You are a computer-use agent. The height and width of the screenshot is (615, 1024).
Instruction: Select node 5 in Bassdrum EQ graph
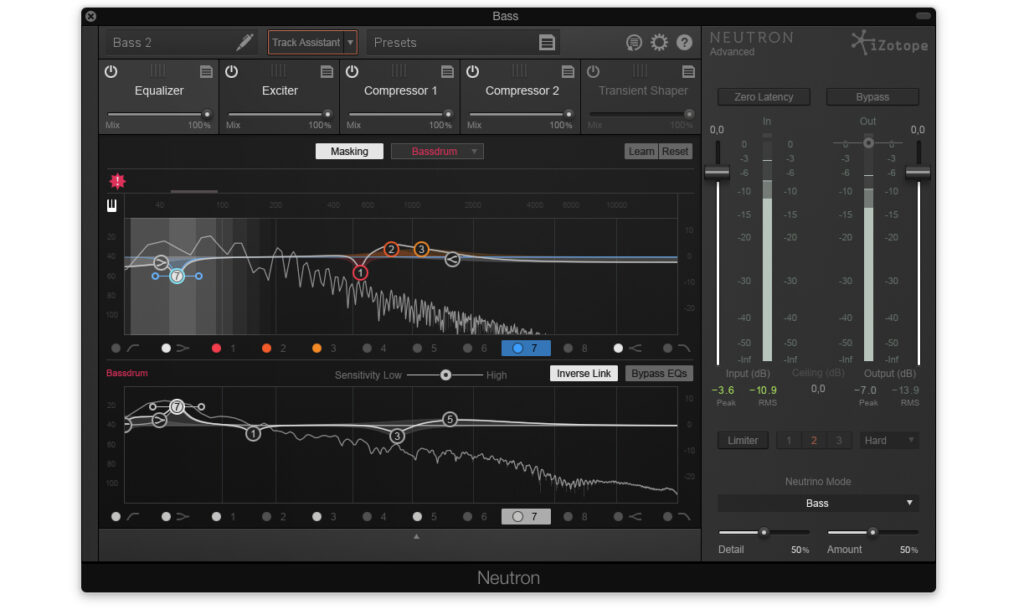[x=449, y=419]
